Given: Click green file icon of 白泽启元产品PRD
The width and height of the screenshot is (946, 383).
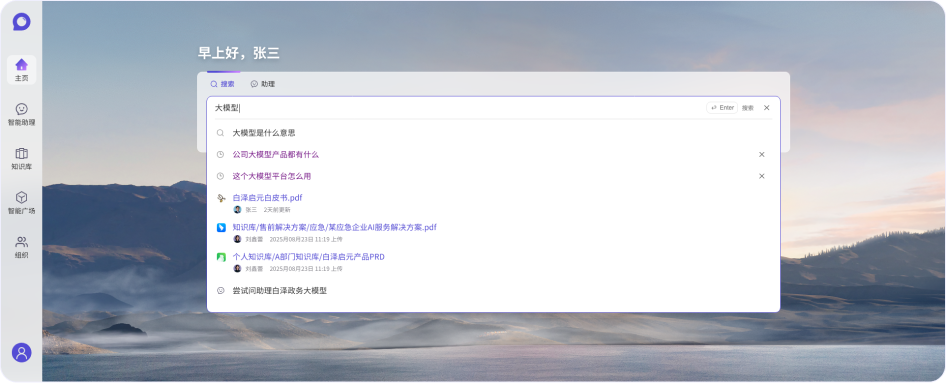Looking at the screenshot, I should click(221, 257).
